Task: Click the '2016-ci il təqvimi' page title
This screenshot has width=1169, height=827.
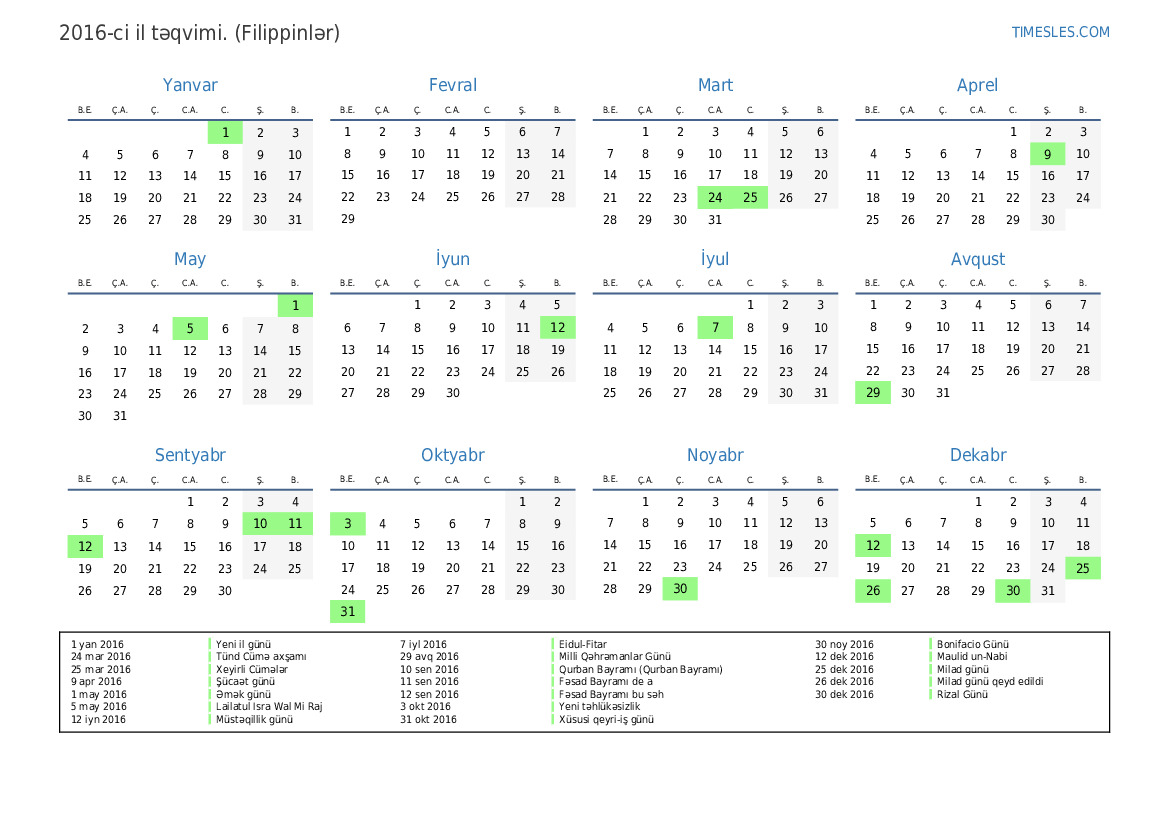Action: coord(199,33)
